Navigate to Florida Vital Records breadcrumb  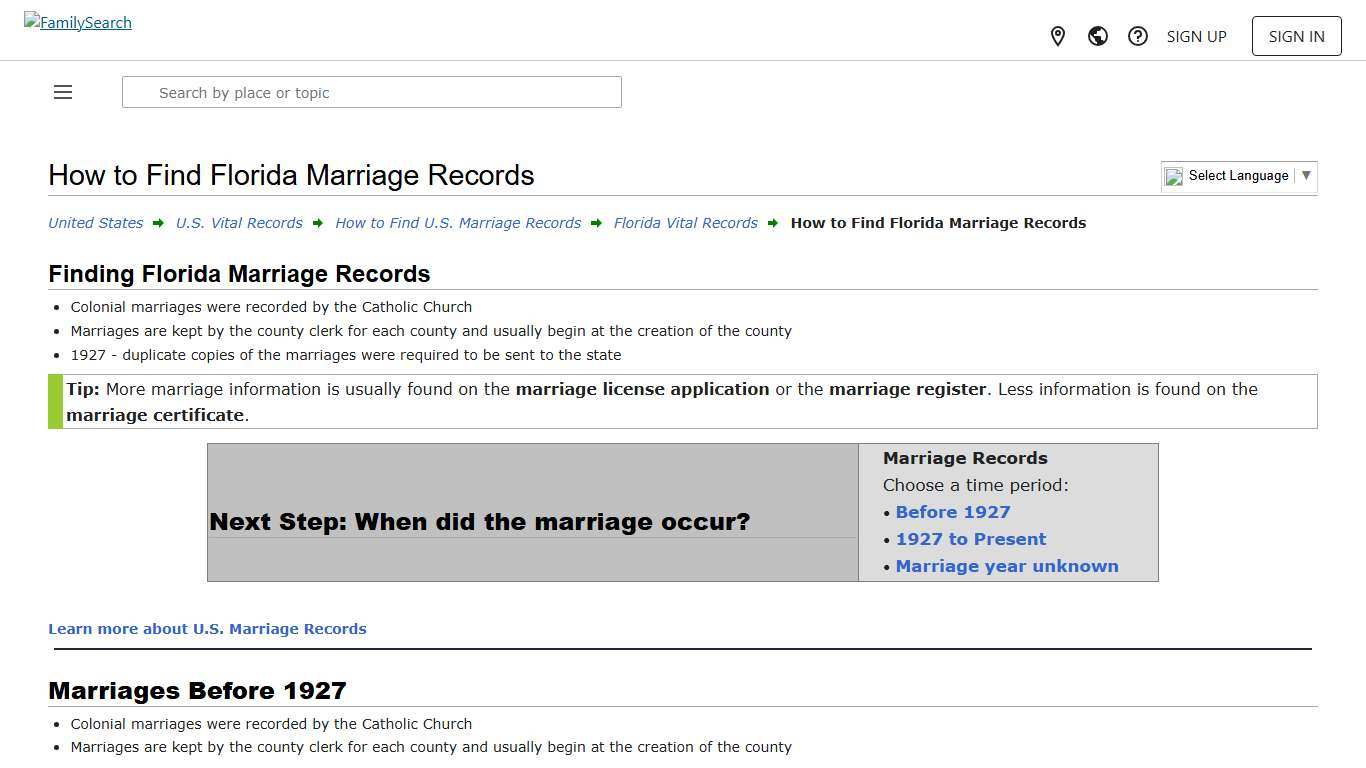pos(685,223)
